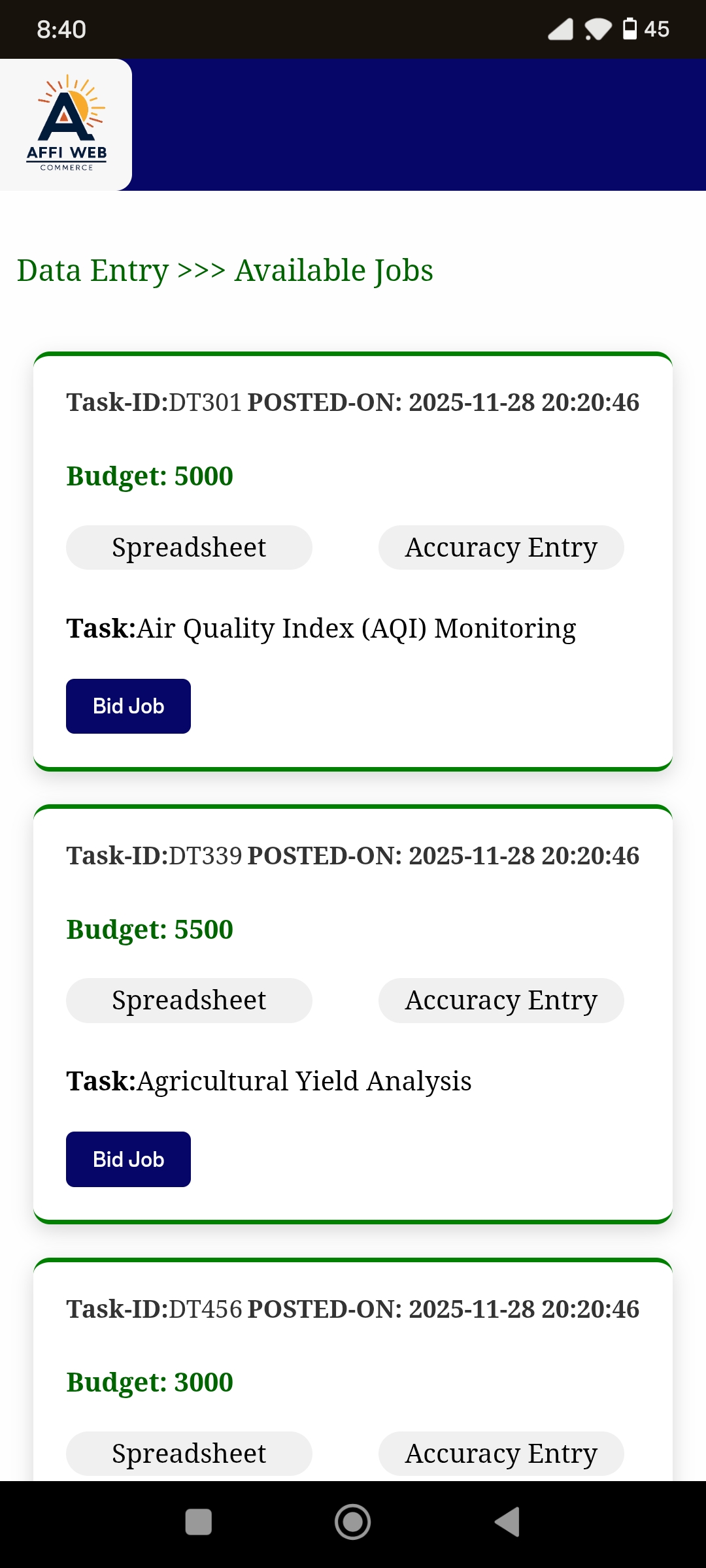The width and height of the screenshot is (706, 1568).
Task: Tap Spreadsheet tag on task DT339
Action: (x=189, y=1000)
